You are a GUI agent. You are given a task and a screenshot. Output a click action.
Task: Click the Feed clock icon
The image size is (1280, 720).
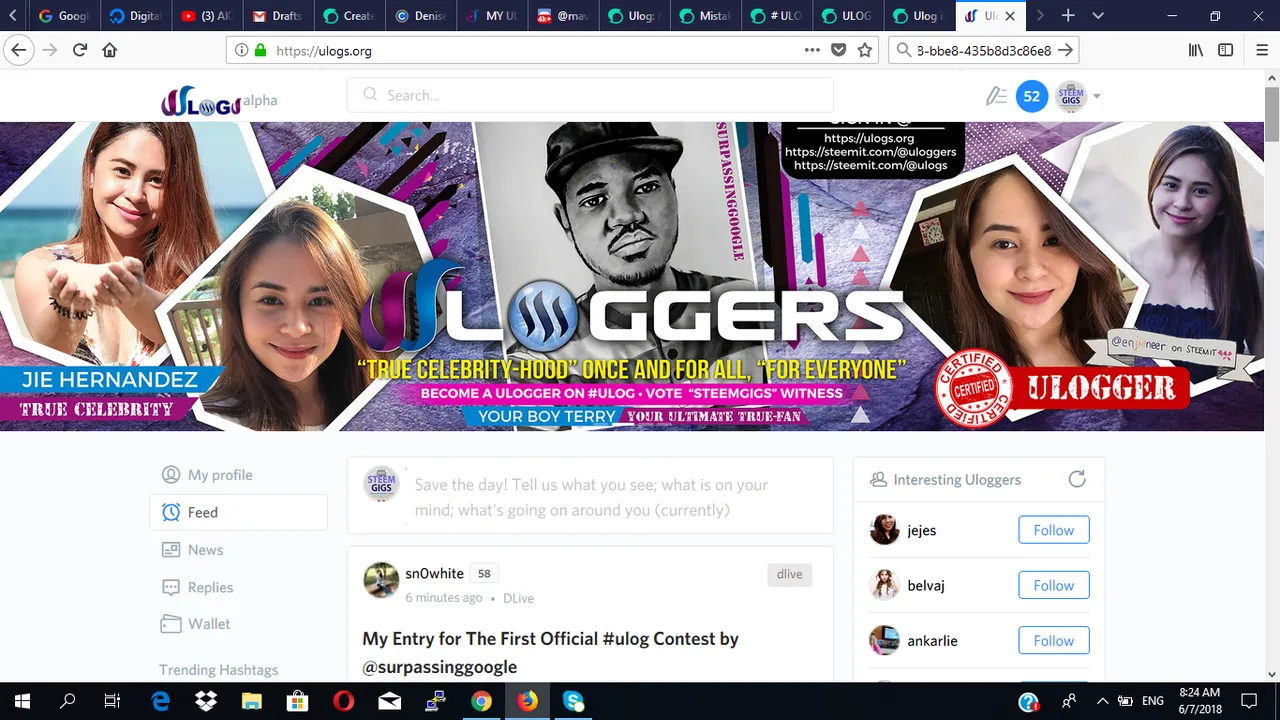click(x=171, y=512)
